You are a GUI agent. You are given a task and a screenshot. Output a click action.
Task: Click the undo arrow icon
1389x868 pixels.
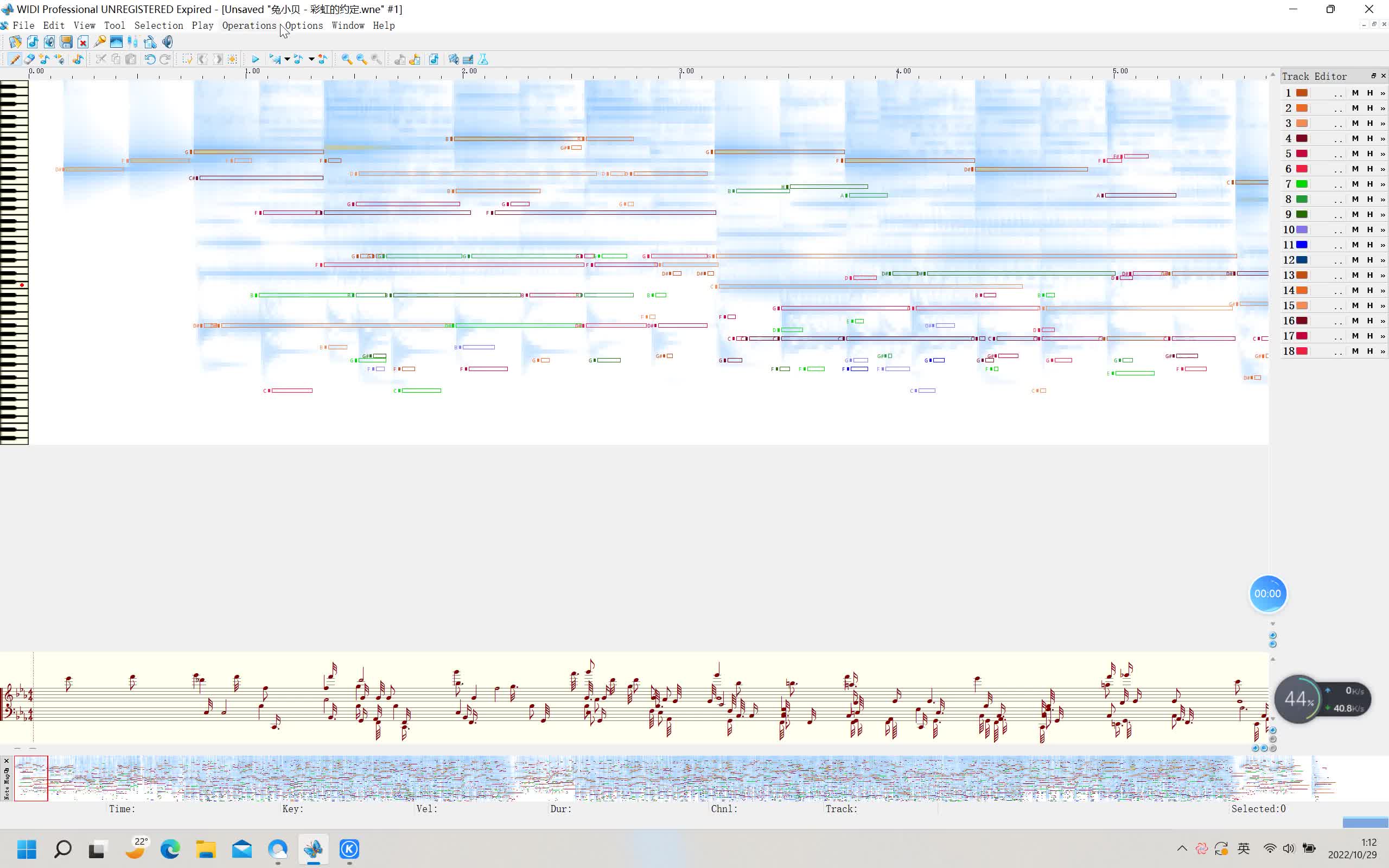point(150,59)
